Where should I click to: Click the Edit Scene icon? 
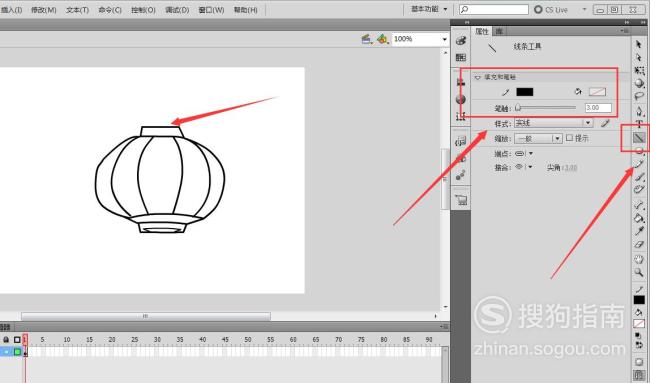(x=366, y=39)
